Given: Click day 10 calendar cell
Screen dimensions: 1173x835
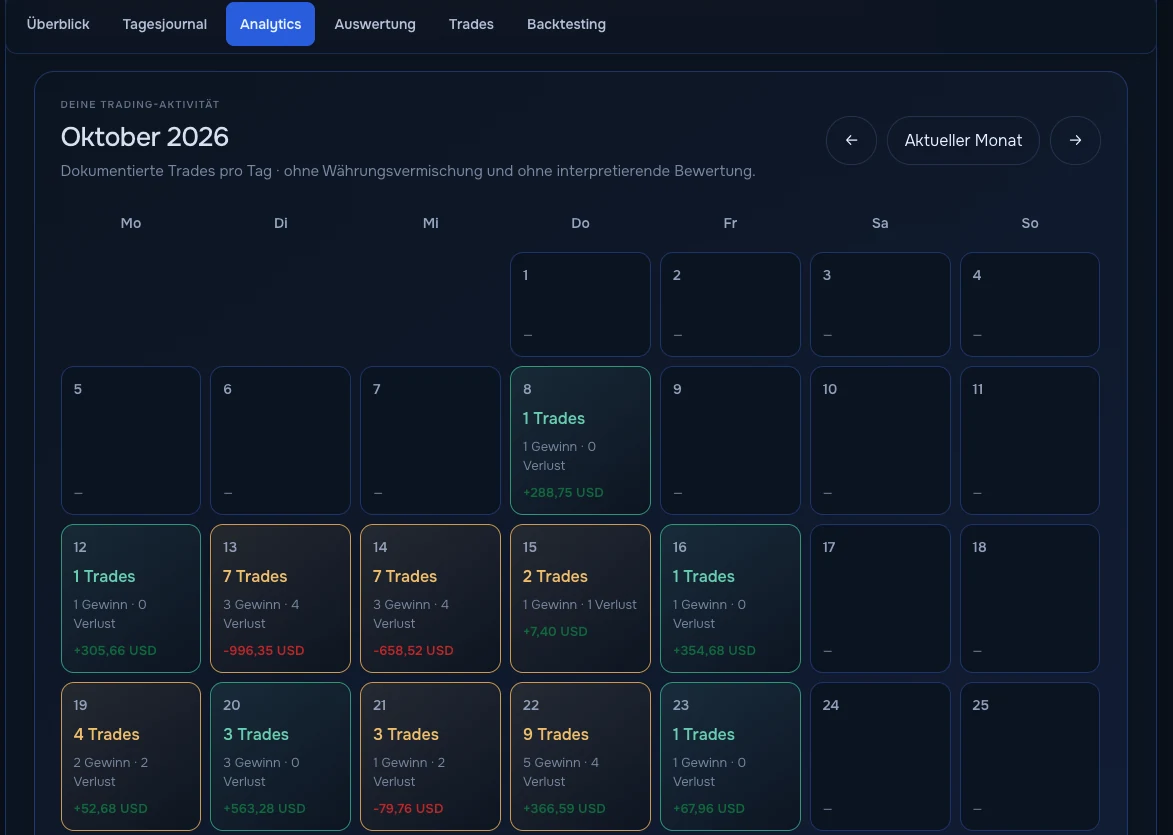Looking at the screenshot, I should 880,440.
